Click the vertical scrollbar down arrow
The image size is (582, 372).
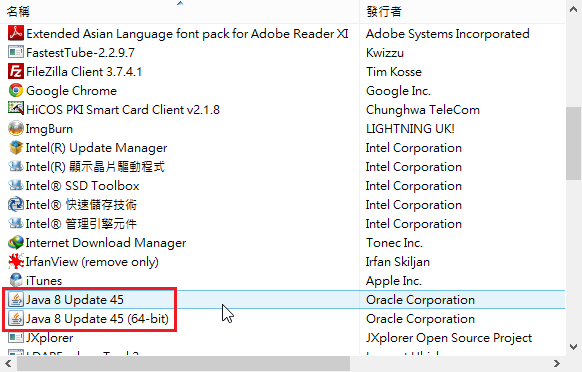tap(573, 347)
